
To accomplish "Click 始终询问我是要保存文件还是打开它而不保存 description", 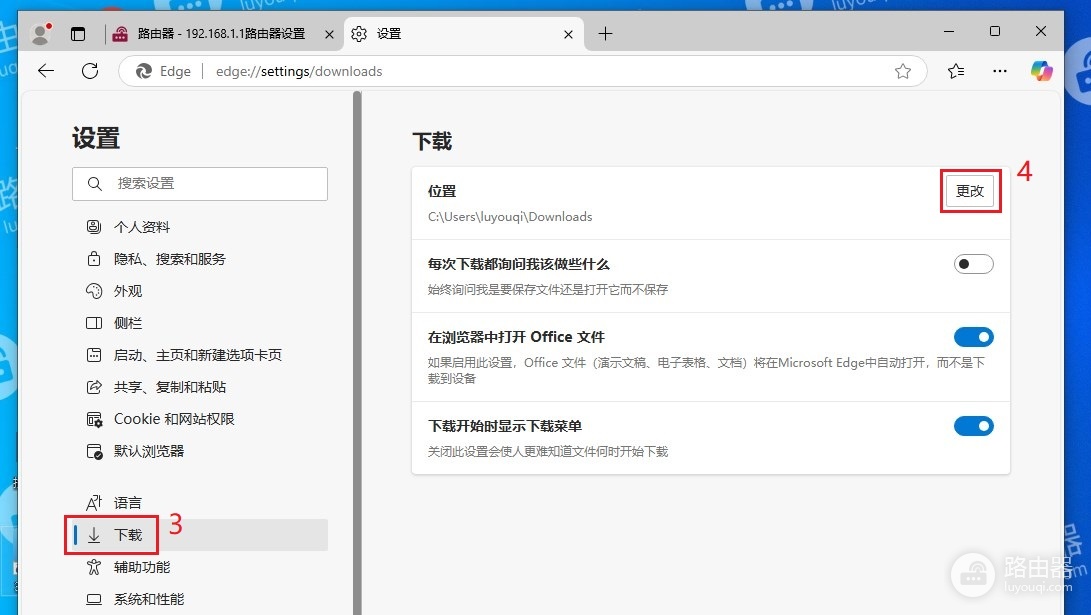I will coord(548,289).
